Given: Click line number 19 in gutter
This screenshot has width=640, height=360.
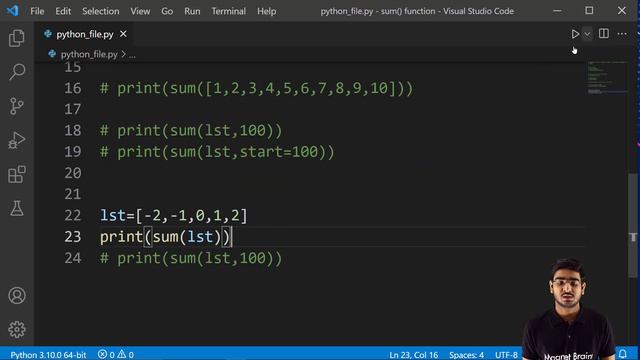Looking at the screenshot, I should pyautogui.click(x=73, y=152).
